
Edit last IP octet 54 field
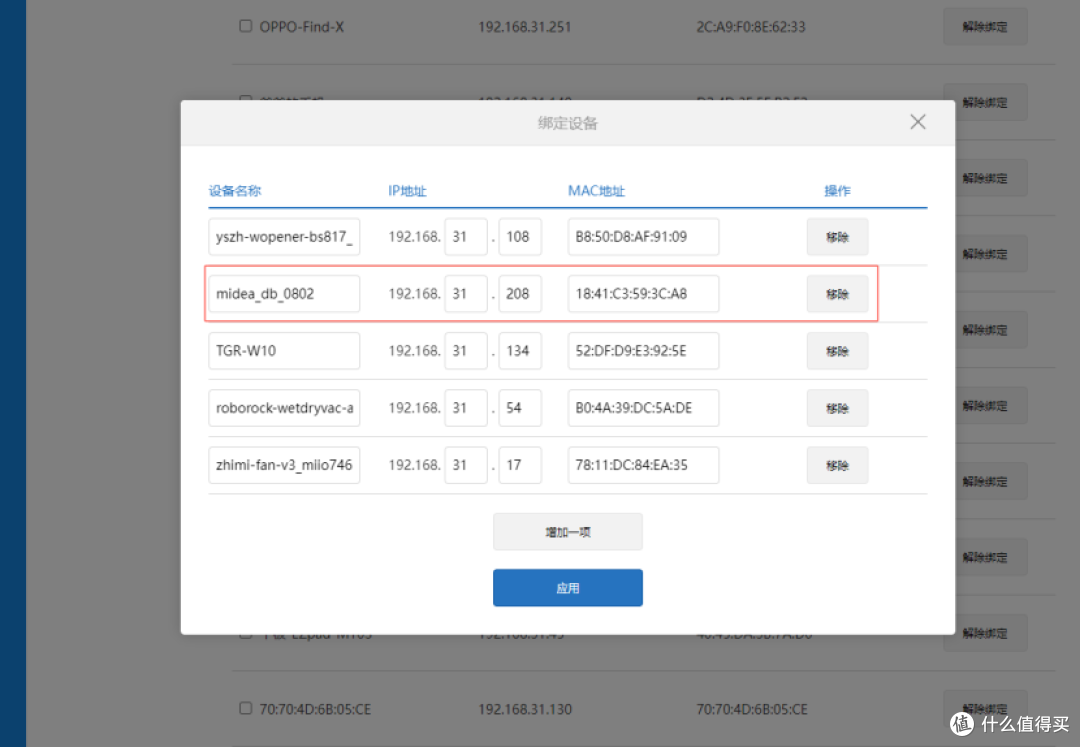(520, 408)
